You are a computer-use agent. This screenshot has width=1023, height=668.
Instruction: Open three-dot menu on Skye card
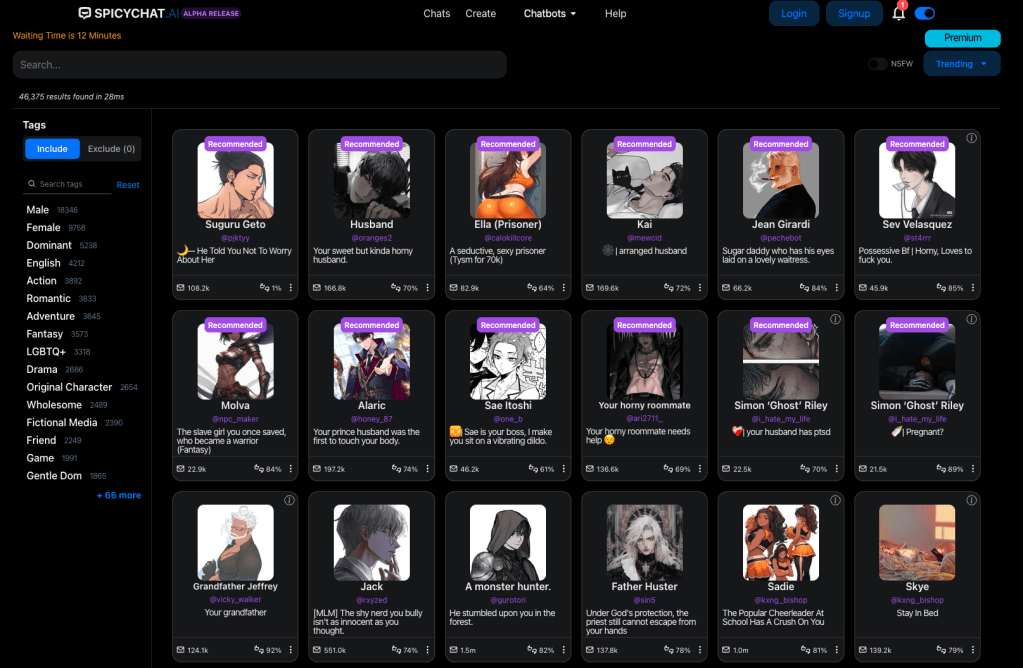pyautogui.click(x=973, y=651)
